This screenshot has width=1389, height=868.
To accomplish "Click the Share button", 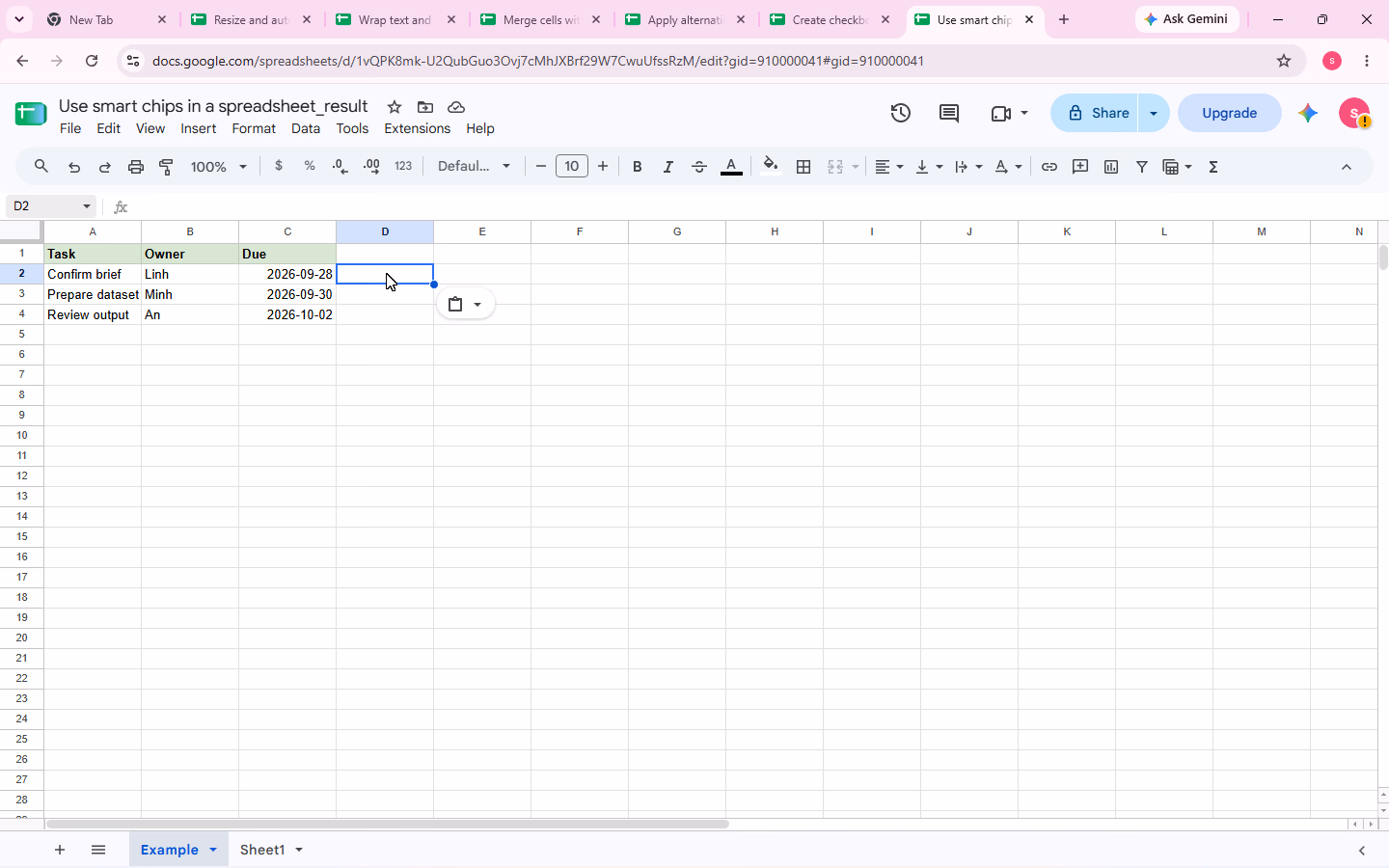I will click(1096, 113).
